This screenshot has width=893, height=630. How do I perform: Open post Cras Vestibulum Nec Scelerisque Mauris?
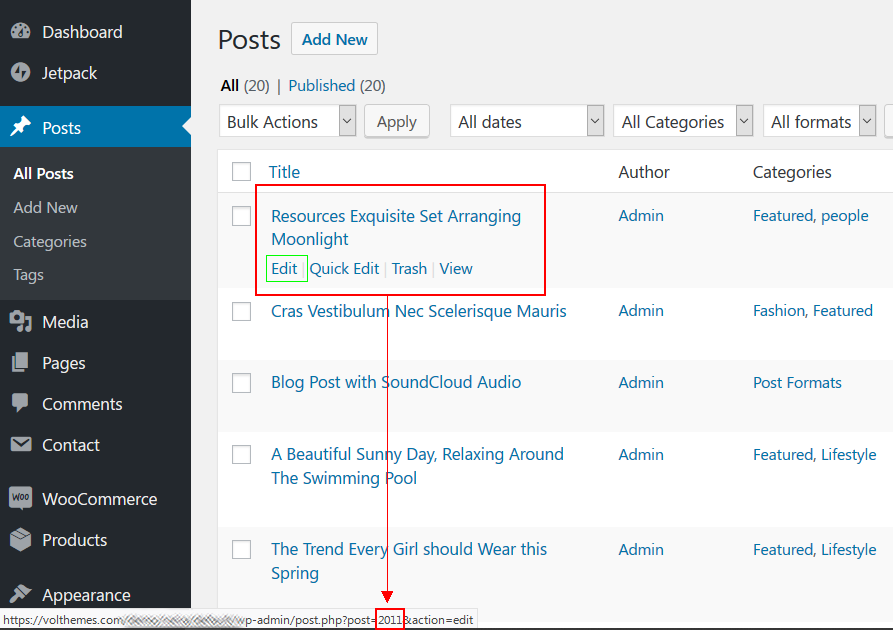pos(419,311)
